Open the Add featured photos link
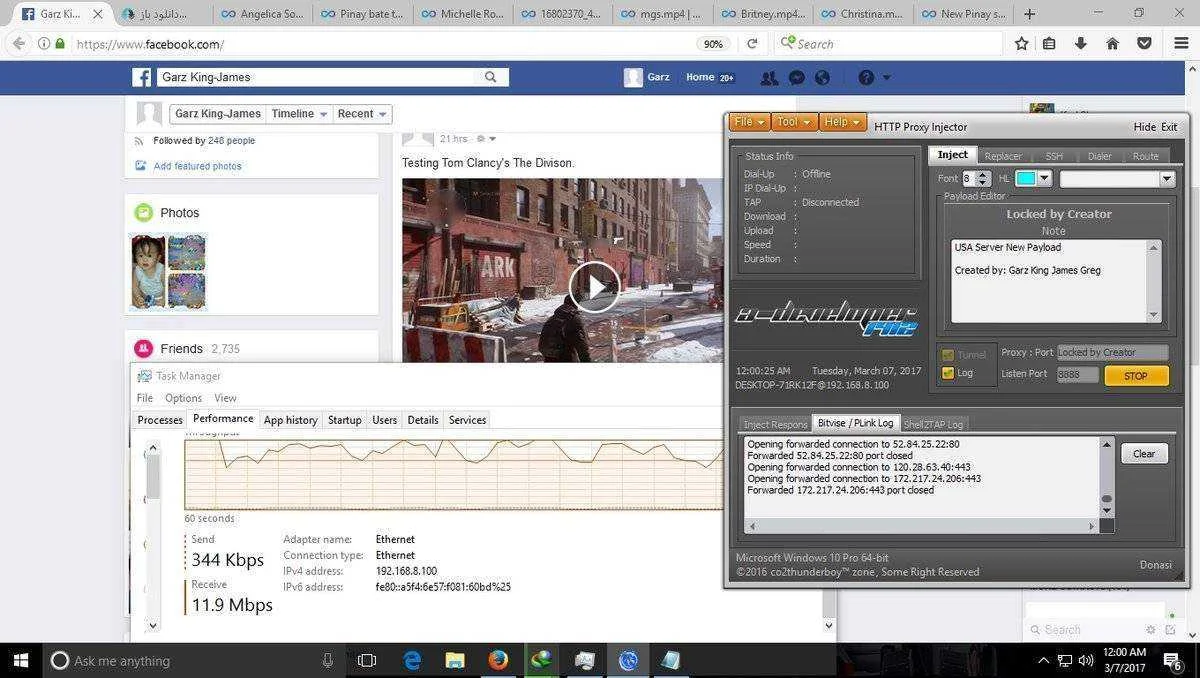The height and width of the screenshot is (678, 1200). pos(197,166)
